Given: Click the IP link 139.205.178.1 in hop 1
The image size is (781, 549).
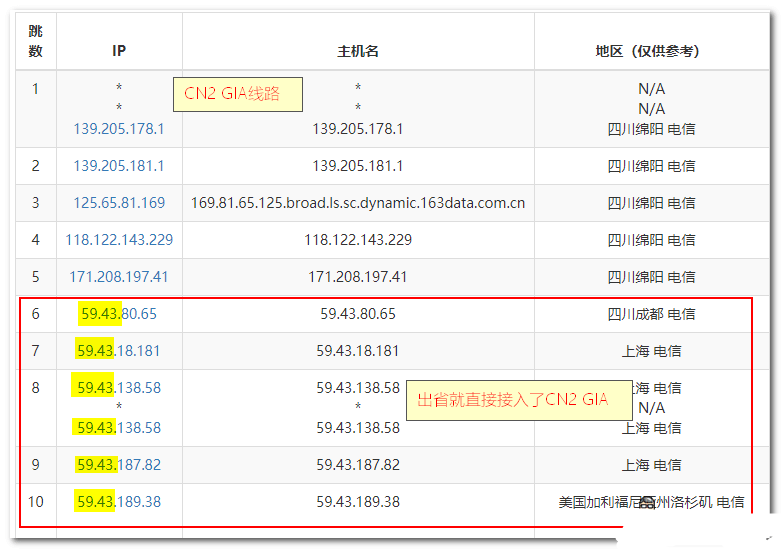Looking at the screenshot, I should (119, 129).
